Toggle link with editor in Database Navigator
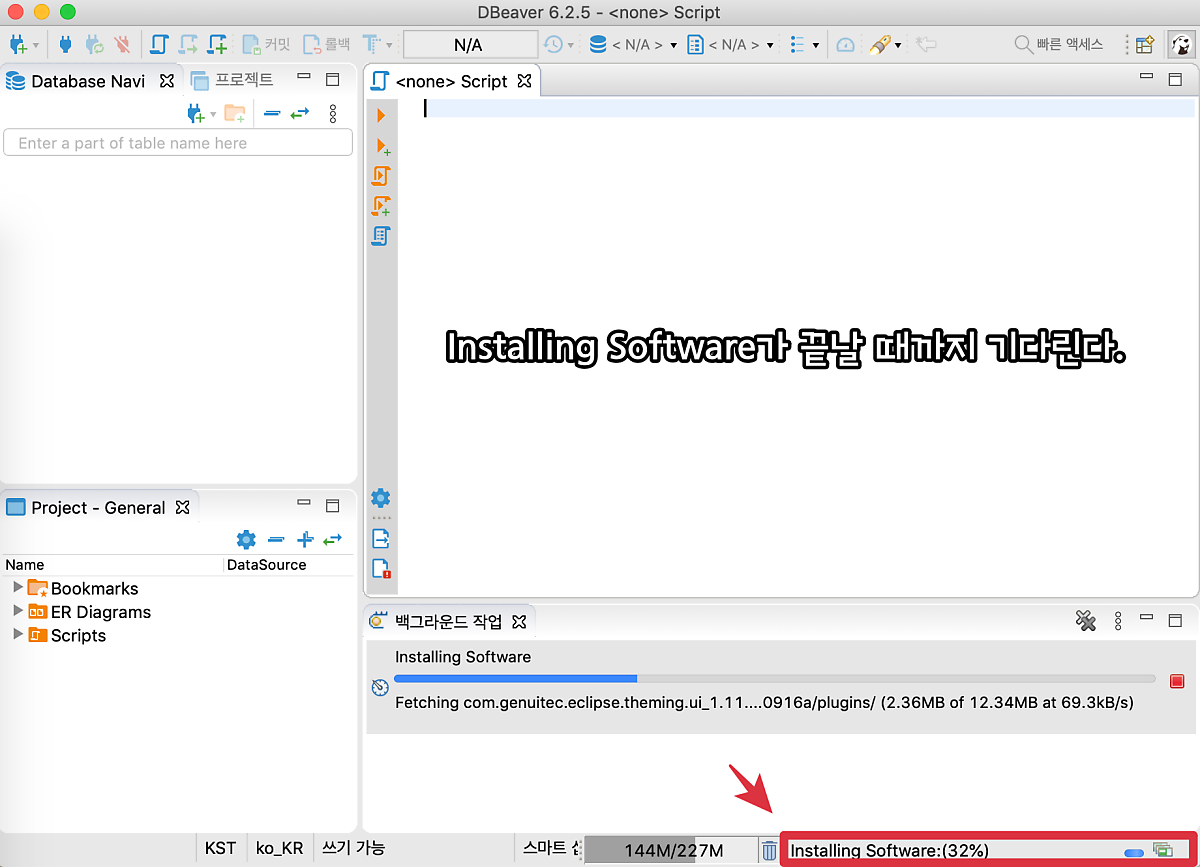This screenshot has height=867, width=1200. click(x=300, y=114)
